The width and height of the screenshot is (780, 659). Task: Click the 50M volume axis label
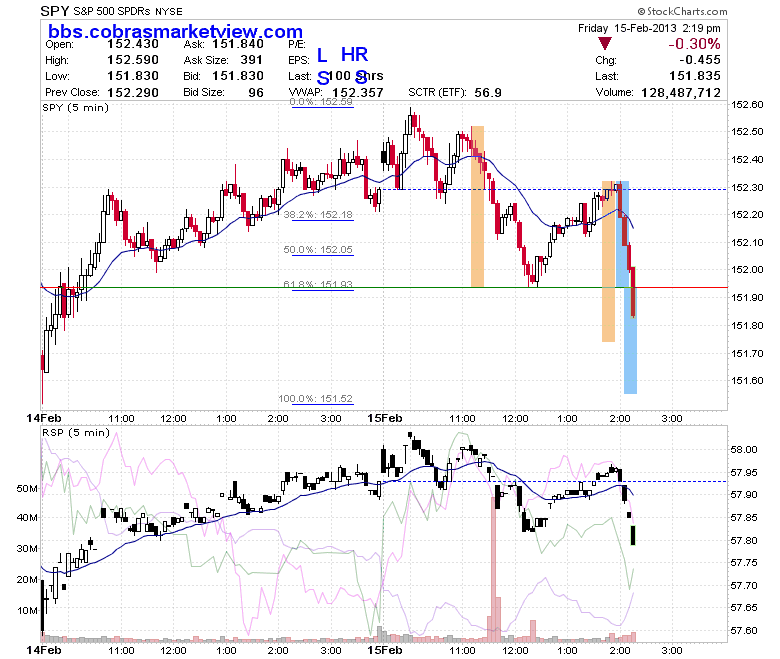27,488
